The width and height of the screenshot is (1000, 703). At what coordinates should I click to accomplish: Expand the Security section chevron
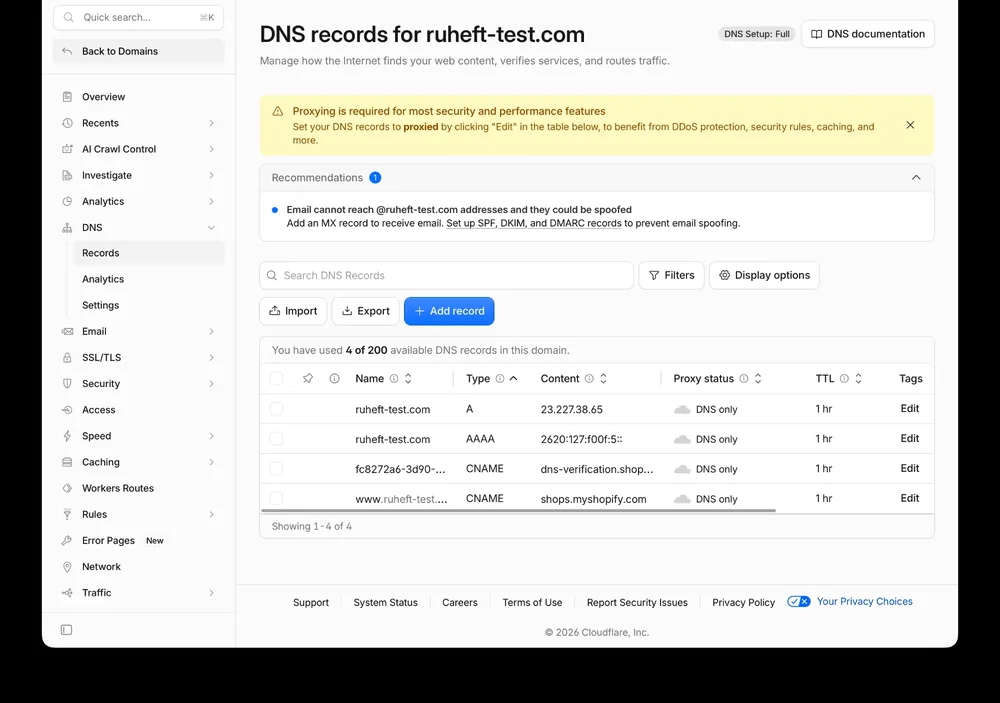pos(211,384)
